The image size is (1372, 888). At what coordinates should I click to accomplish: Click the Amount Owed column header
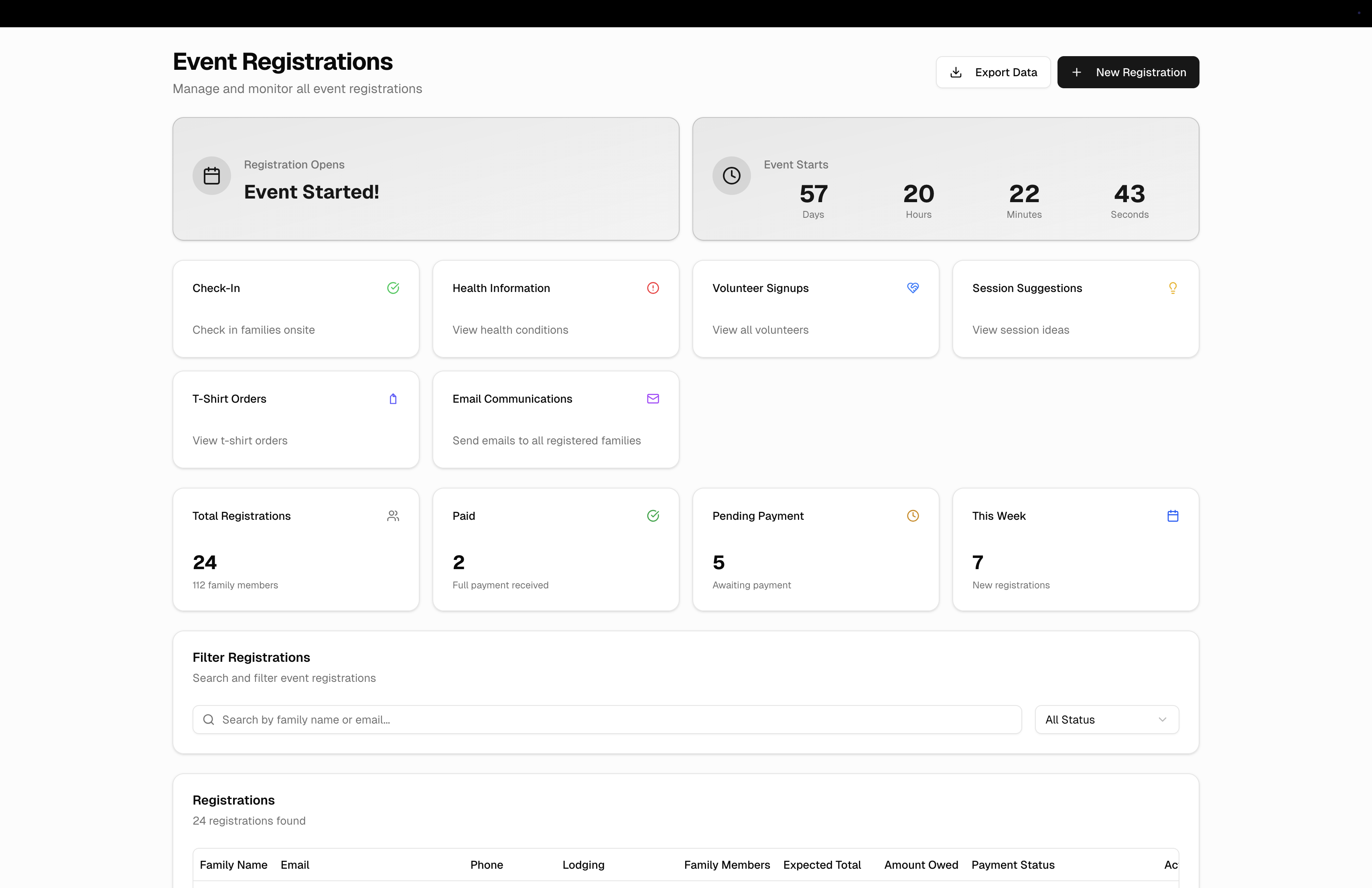coord(921,865)
